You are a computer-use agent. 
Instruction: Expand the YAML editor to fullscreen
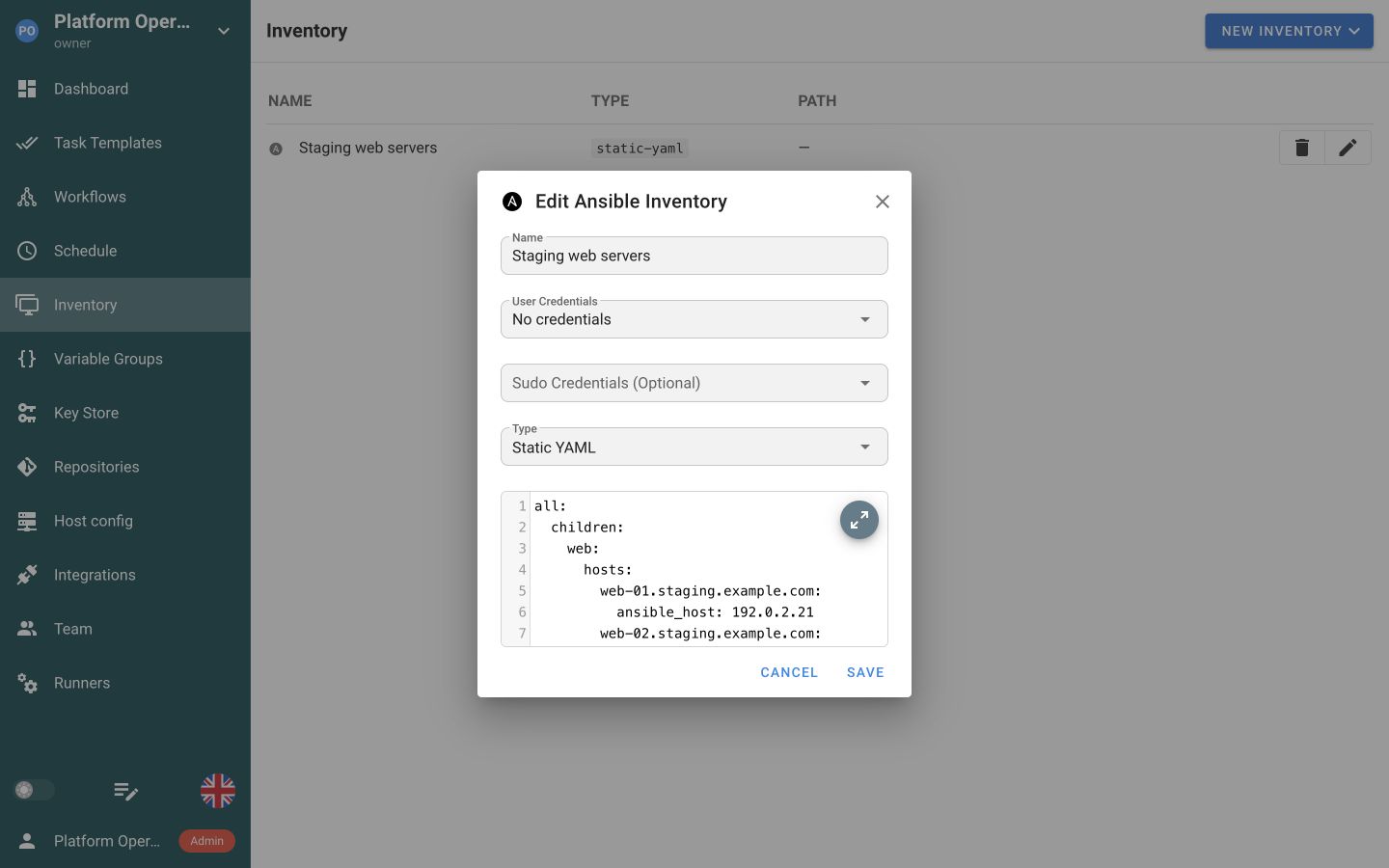click(858, 520)
